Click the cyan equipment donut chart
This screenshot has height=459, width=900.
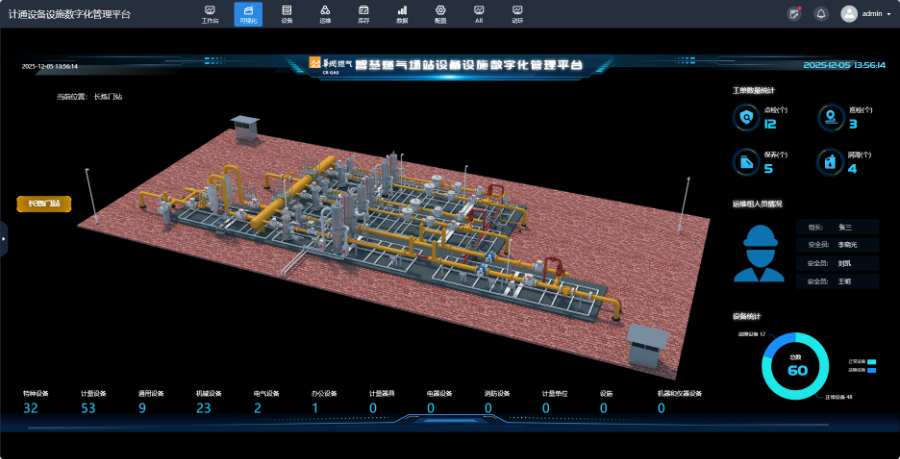coord(797,366)
